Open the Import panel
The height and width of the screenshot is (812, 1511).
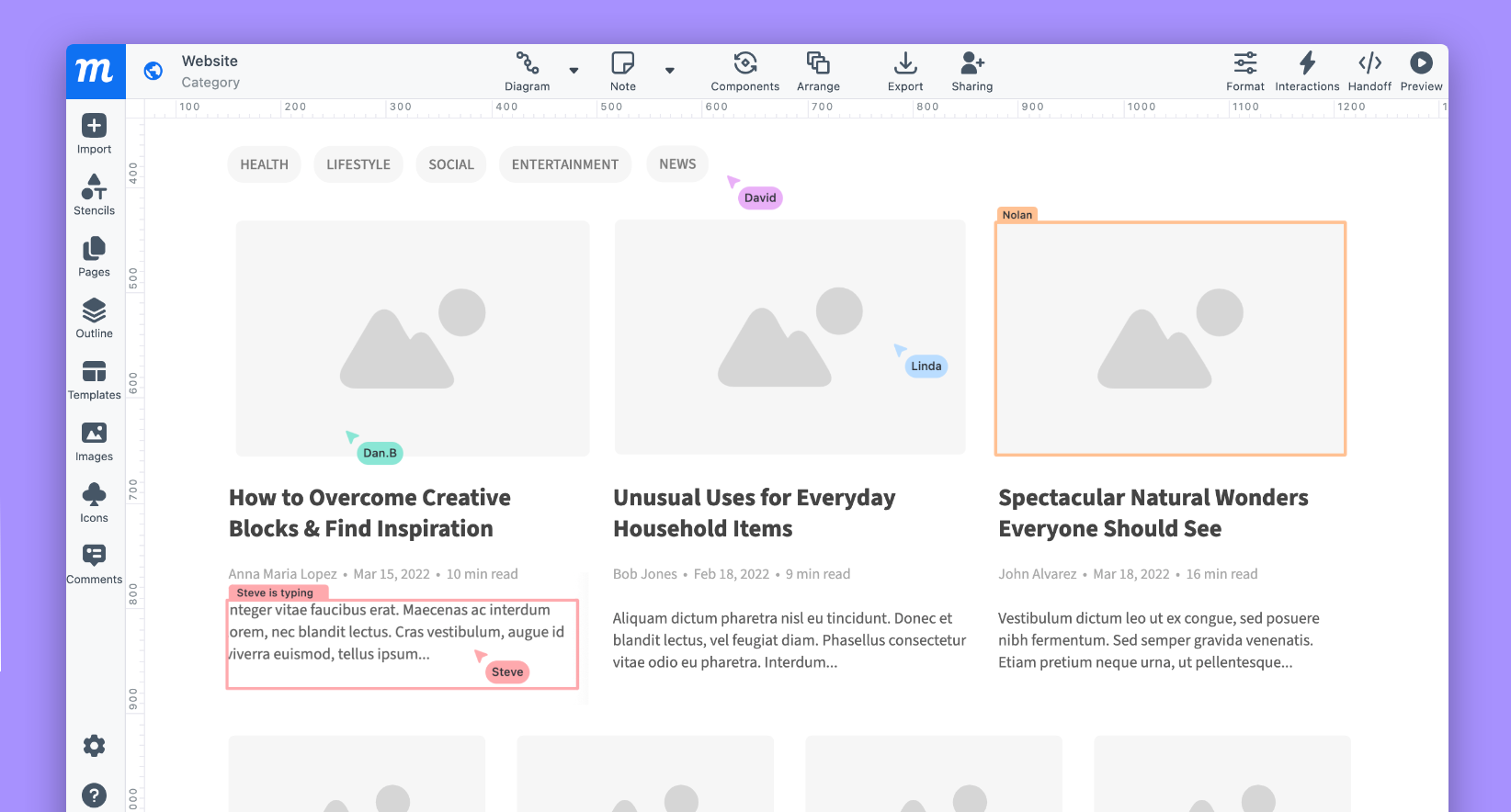pos(94,133)
